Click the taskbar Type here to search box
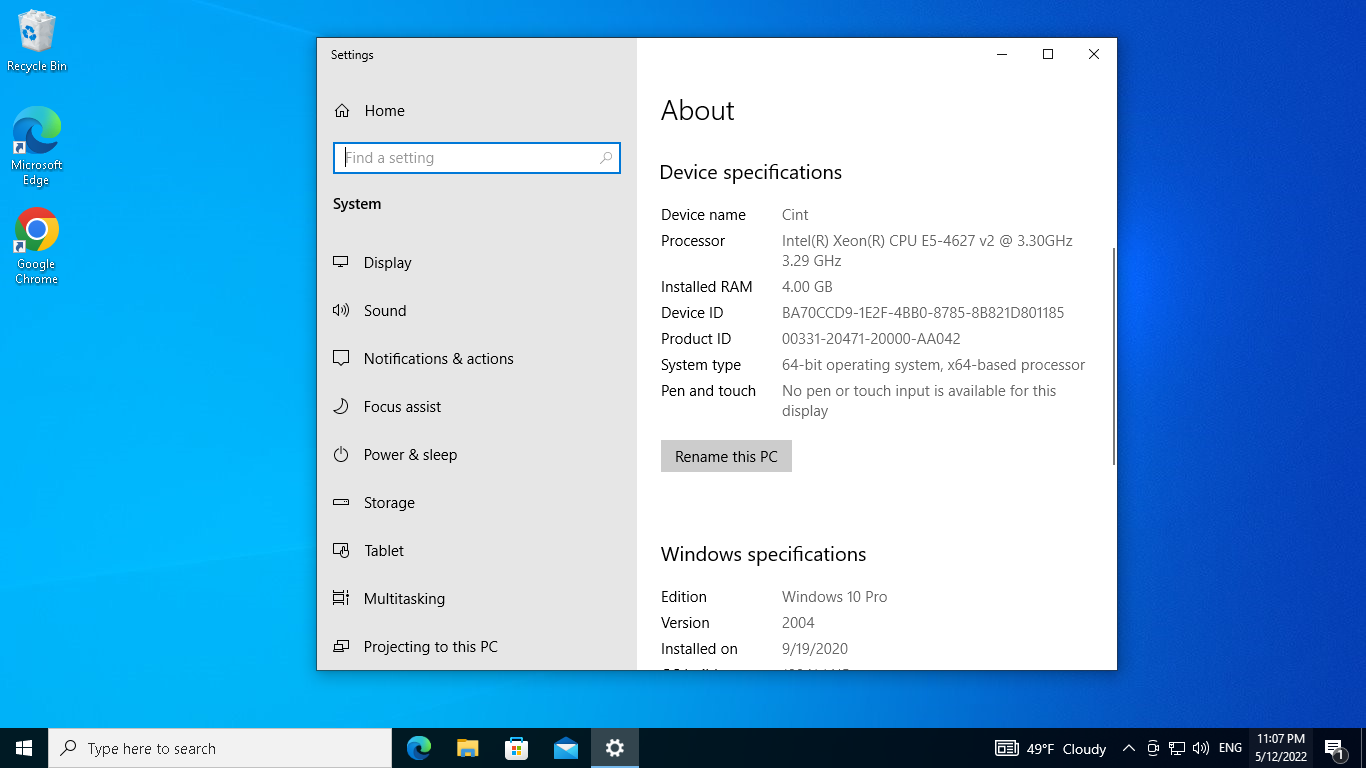1366x768 pixels. 220,748
